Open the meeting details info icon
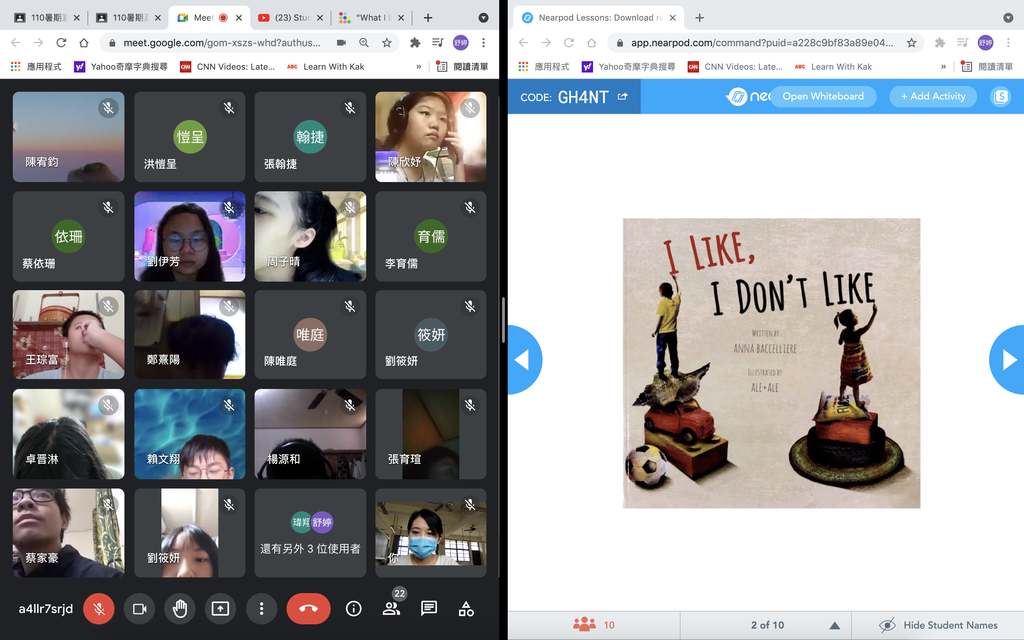Viewport: 1024px width, 640px height. (x=353, y=609)
